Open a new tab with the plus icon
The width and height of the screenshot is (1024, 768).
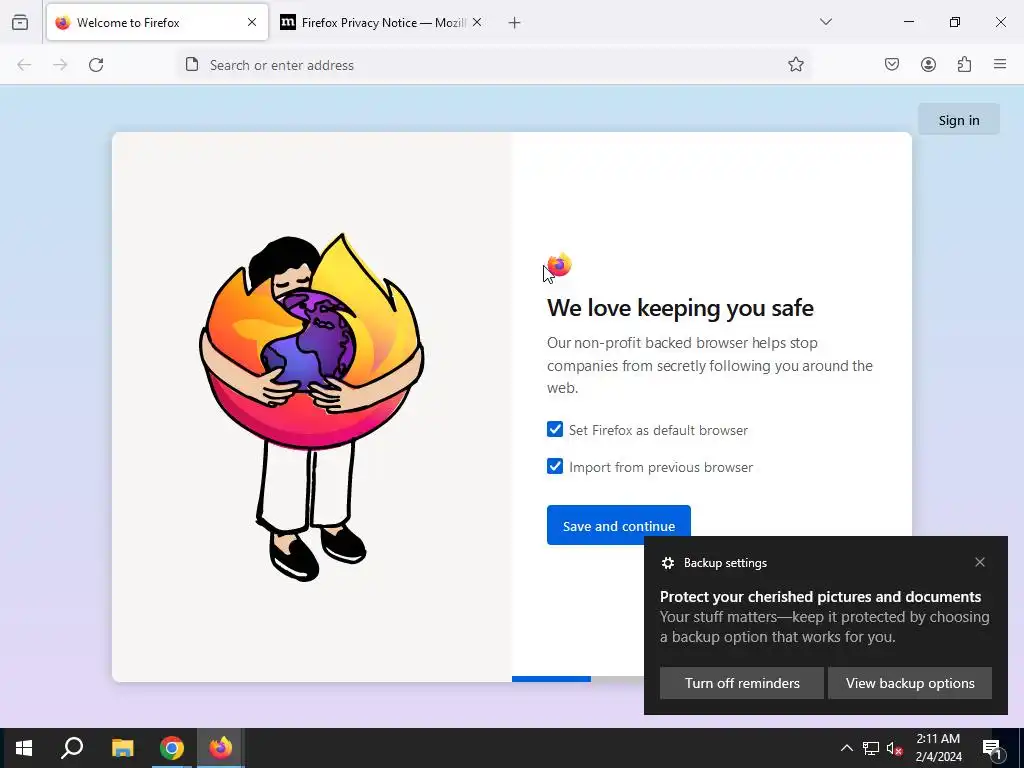pos(515,23)
